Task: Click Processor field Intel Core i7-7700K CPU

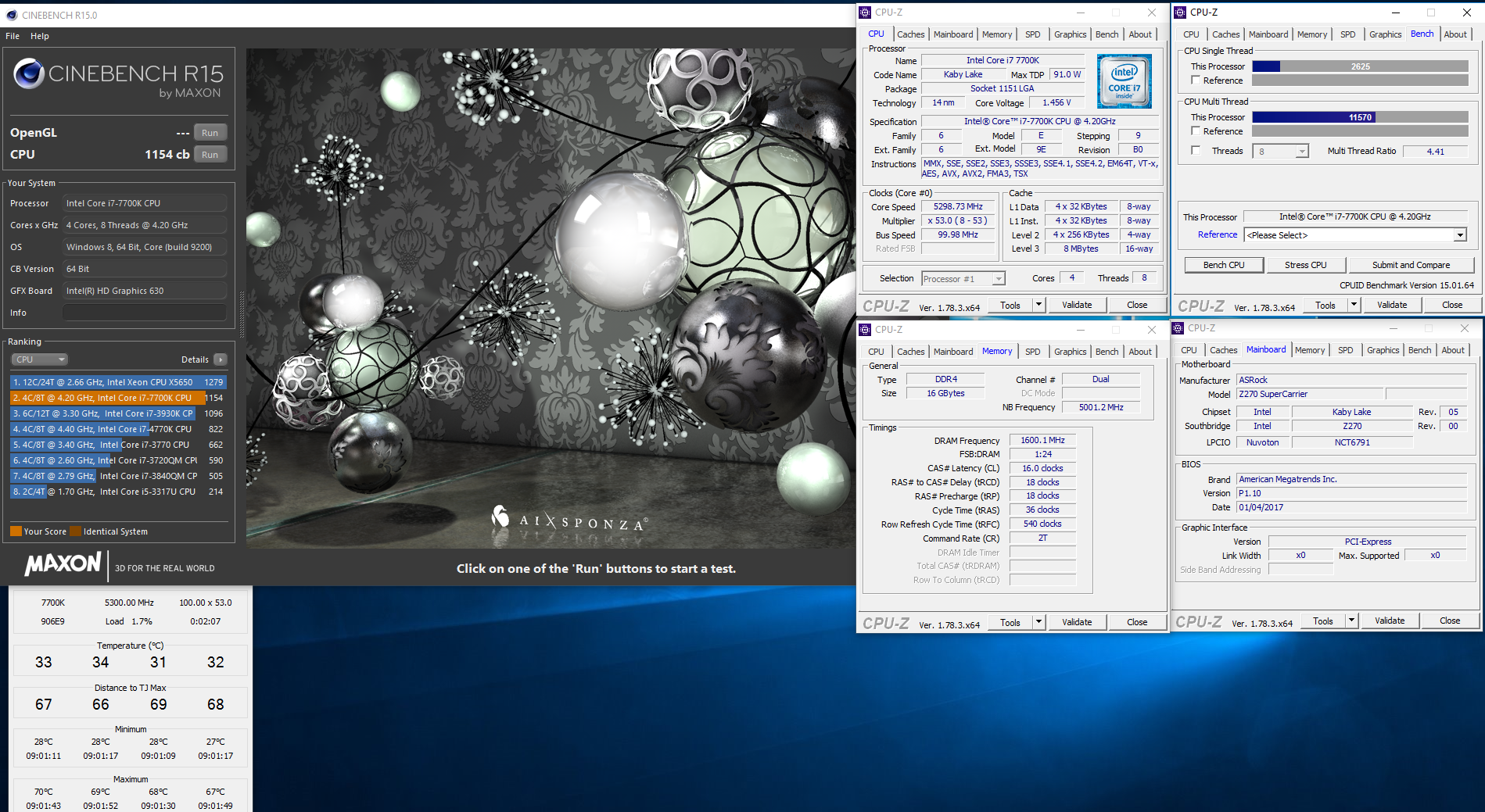Action: coord(145,203)
